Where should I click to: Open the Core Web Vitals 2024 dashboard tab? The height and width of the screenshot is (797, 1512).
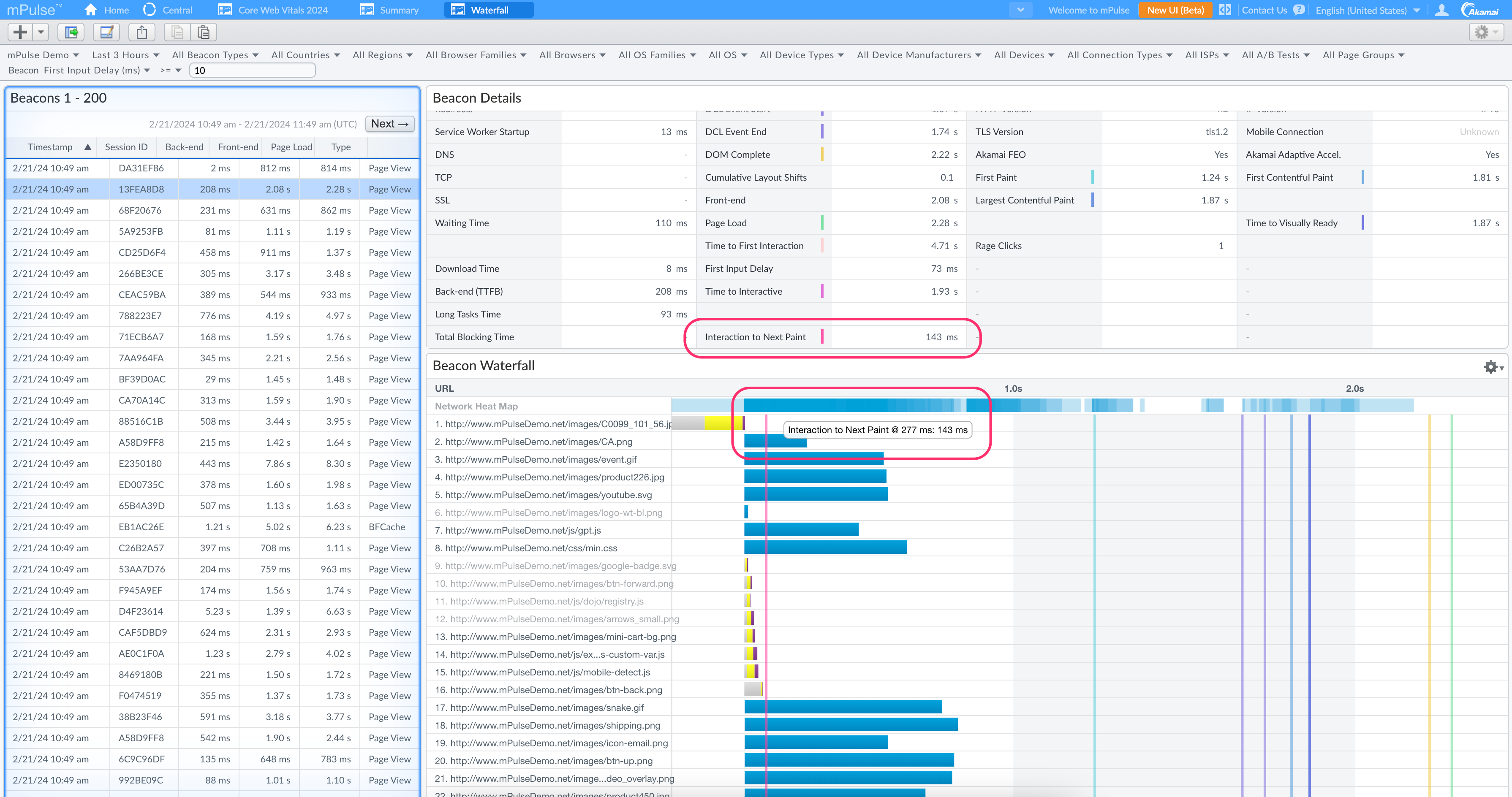point(282,9)
